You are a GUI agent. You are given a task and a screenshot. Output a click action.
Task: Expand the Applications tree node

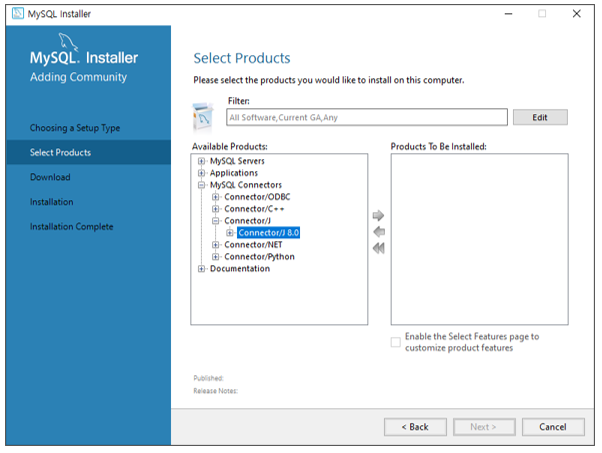click(201, 173)
